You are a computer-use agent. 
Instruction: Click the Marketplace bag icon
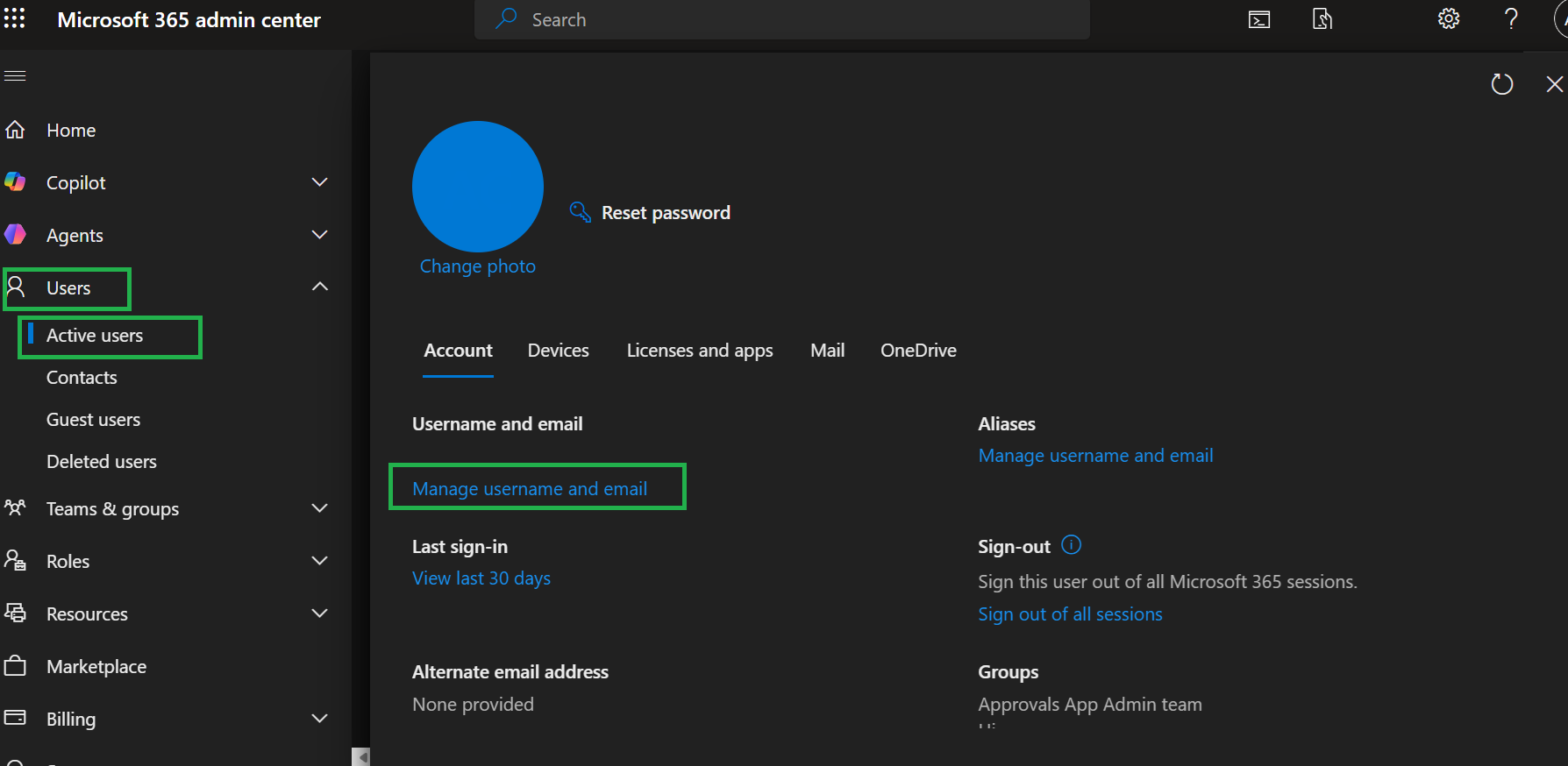pos(15,665)
